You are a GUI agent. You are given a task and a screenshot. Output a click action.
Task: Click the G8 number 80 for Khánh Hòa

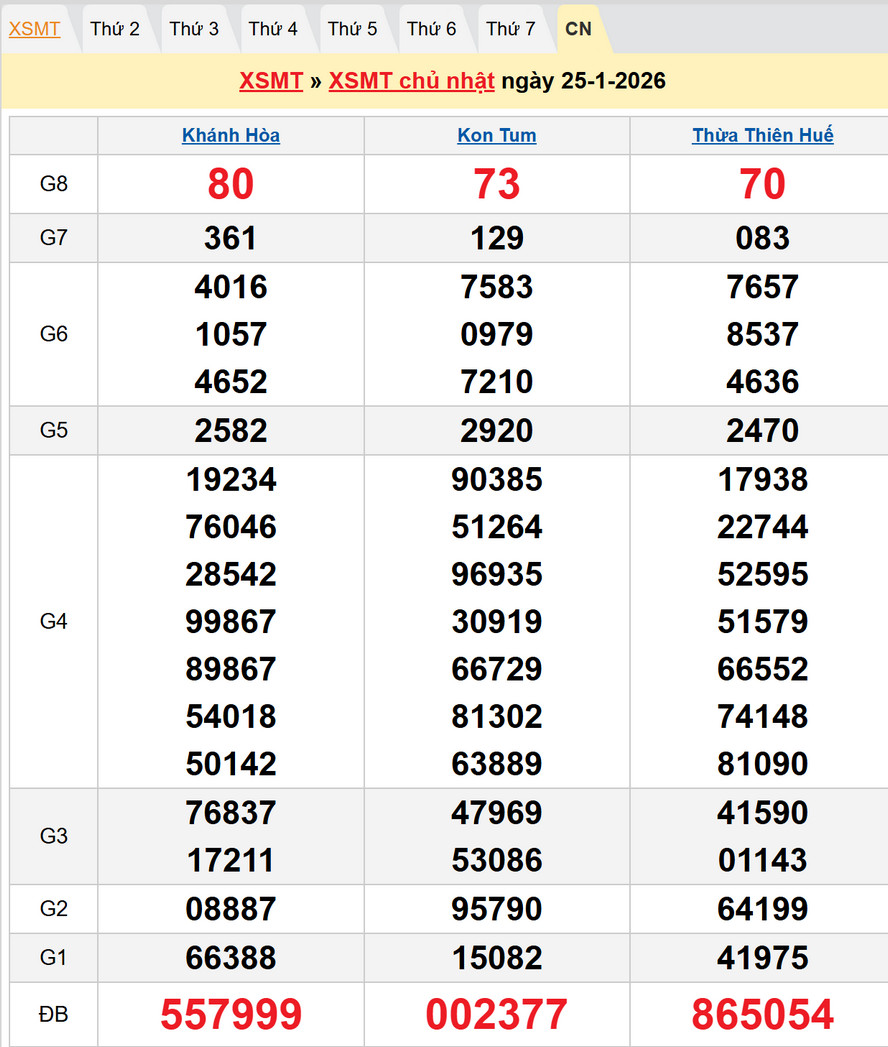[231, 184]
